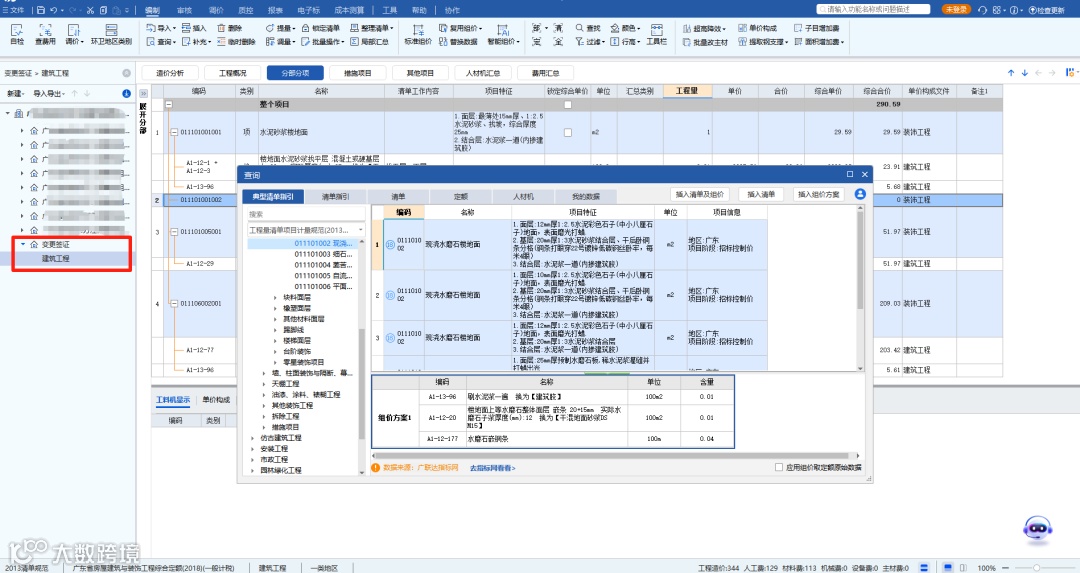Click 局部汇总 partial summary icon
This screenshot has height=573, width=1080.
pos(369,42)
